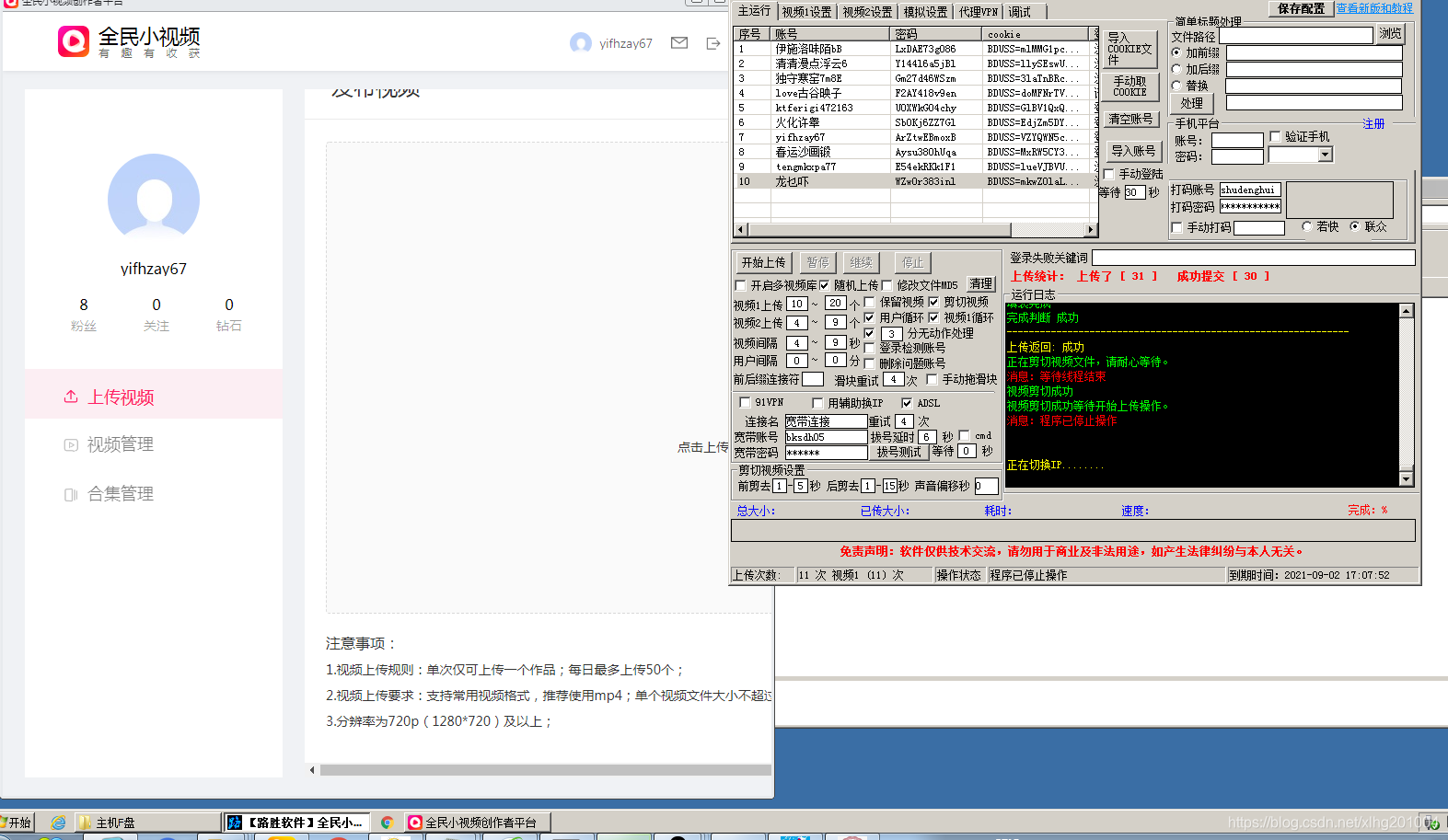Click left arrow of account table scrollbar
This screenshot has height=840, width=1448.
(x=739, y=230)
